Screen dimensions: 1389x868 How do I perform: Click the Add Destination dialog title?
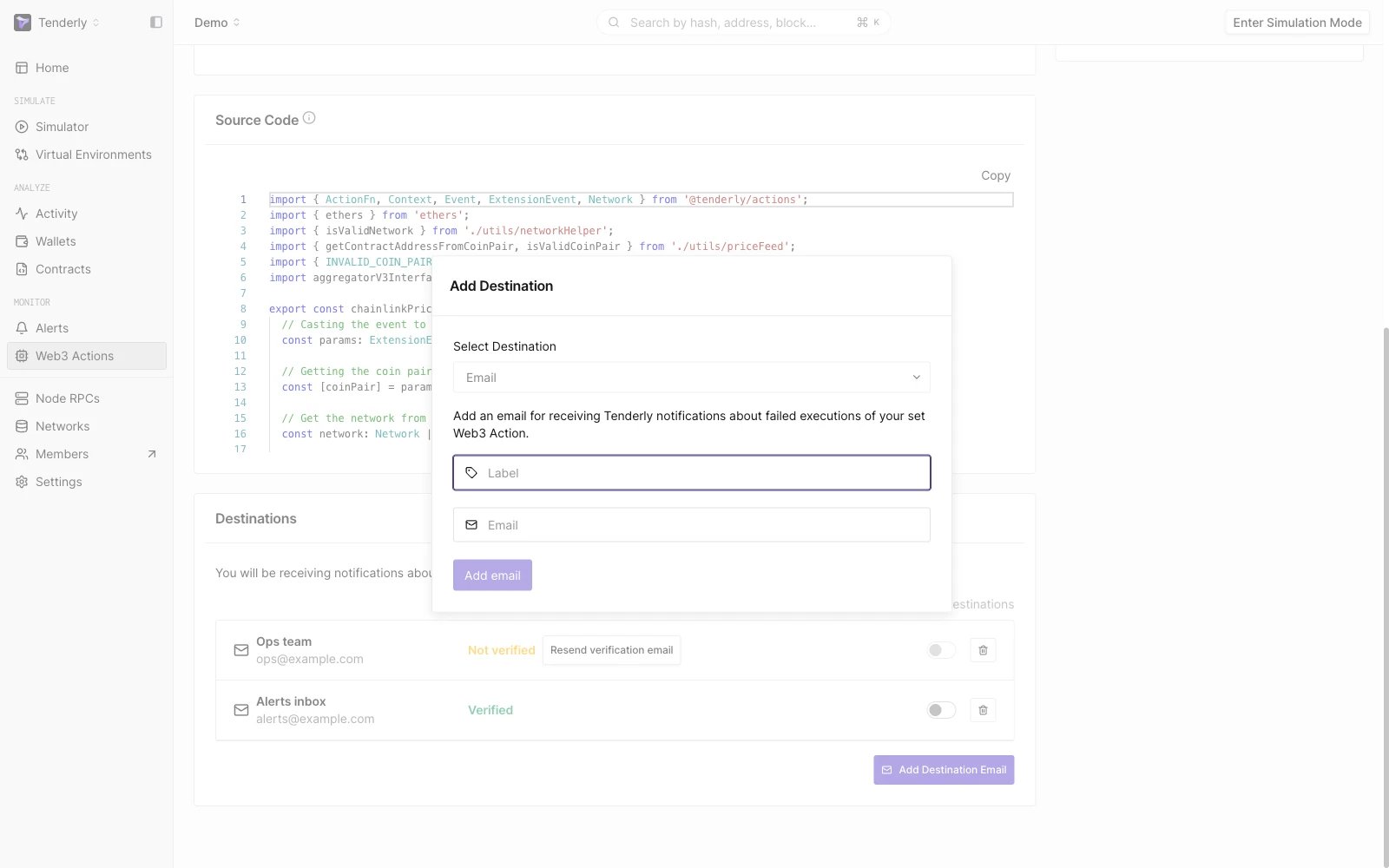pyautogui.click(x=501, y=286)
